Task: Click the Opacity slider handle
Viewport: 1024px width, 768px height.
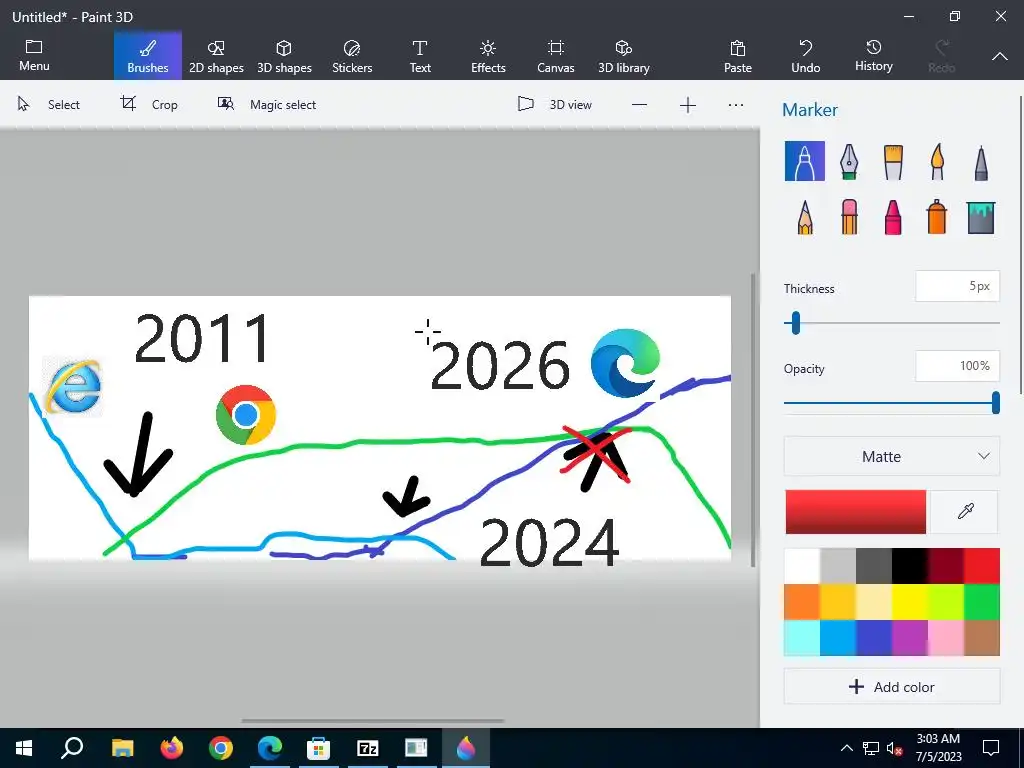Action: (x=995, y=403)
